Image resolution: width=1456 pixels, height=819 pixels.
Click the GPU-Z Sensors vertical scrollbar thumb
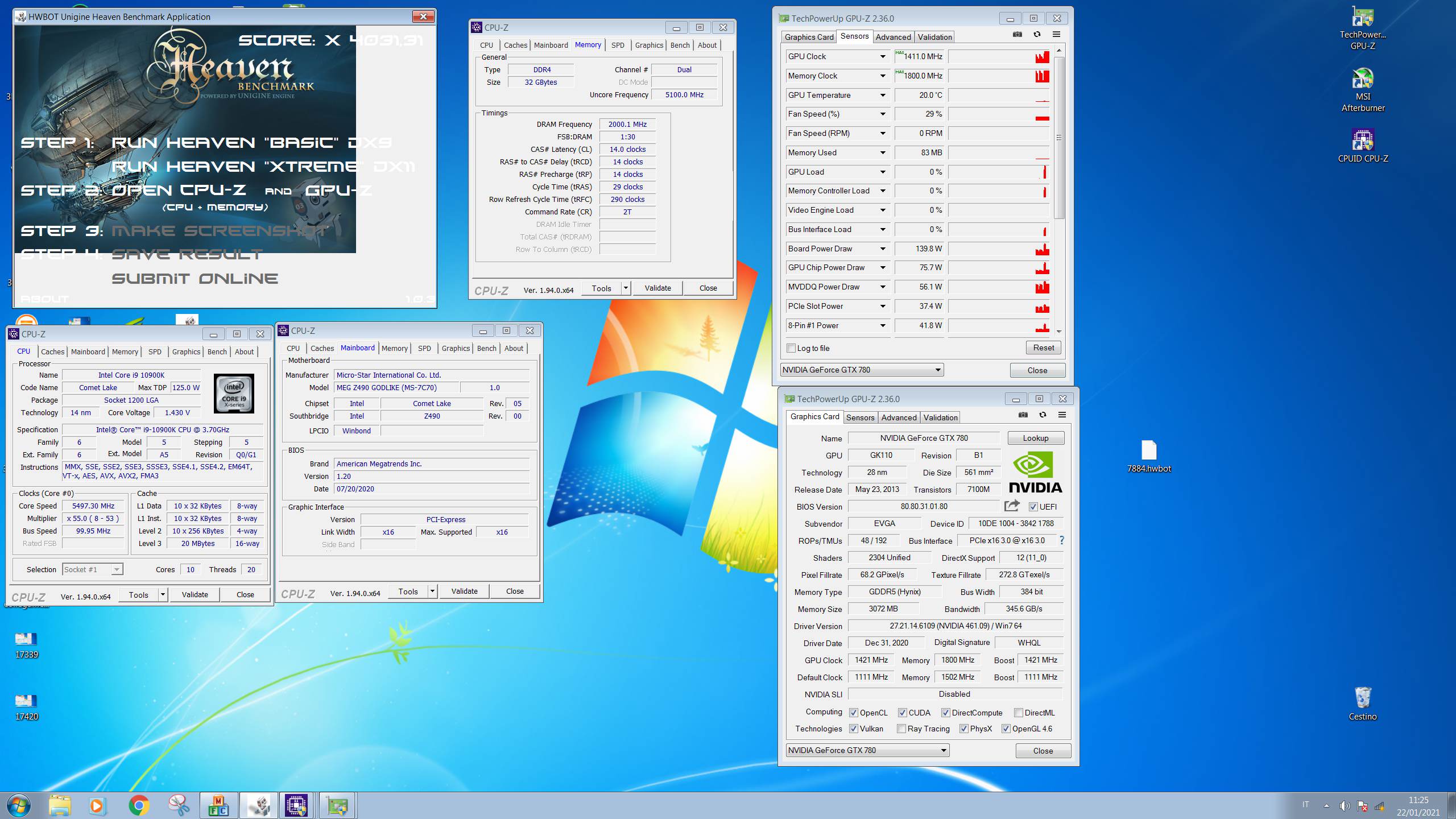tap(1058, 136)
